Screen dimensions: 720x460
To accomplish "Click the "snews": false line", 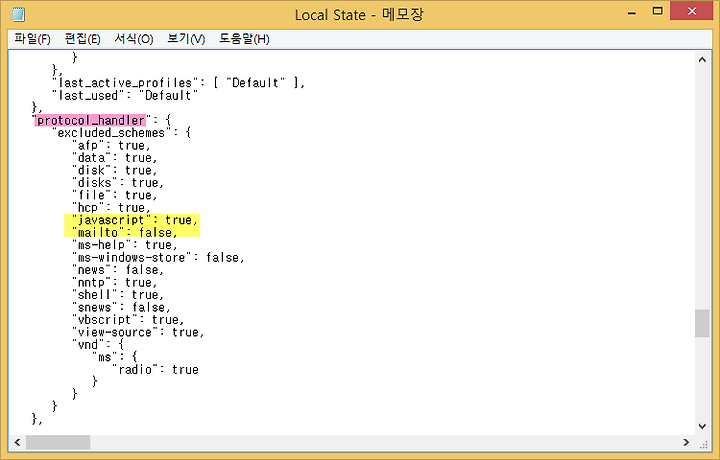I will point(122,307).
